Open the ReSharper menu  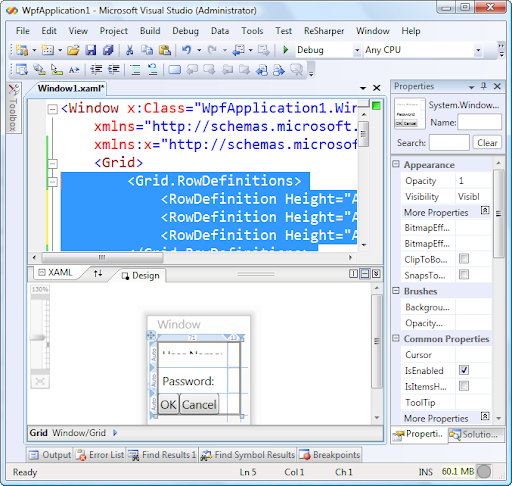tap(324, 31)
